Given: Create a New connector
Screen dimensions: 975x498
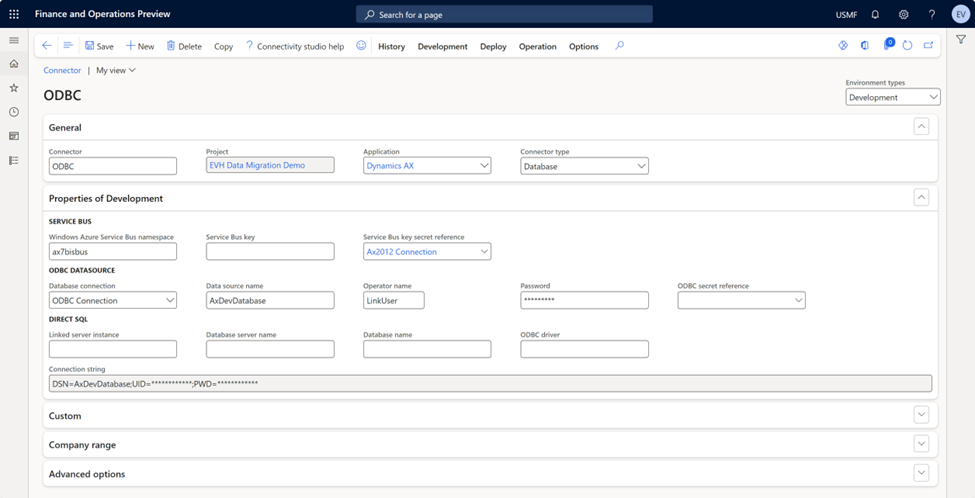Looking at the screenshot, I should point(140,46).
